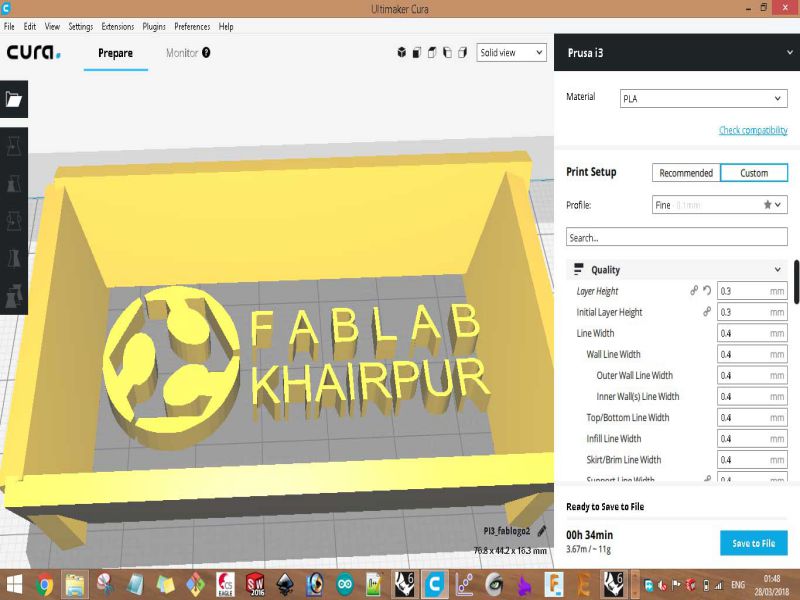Click the Monitor help question mark icon
800x600 pixels.
[x=206, y=53]
